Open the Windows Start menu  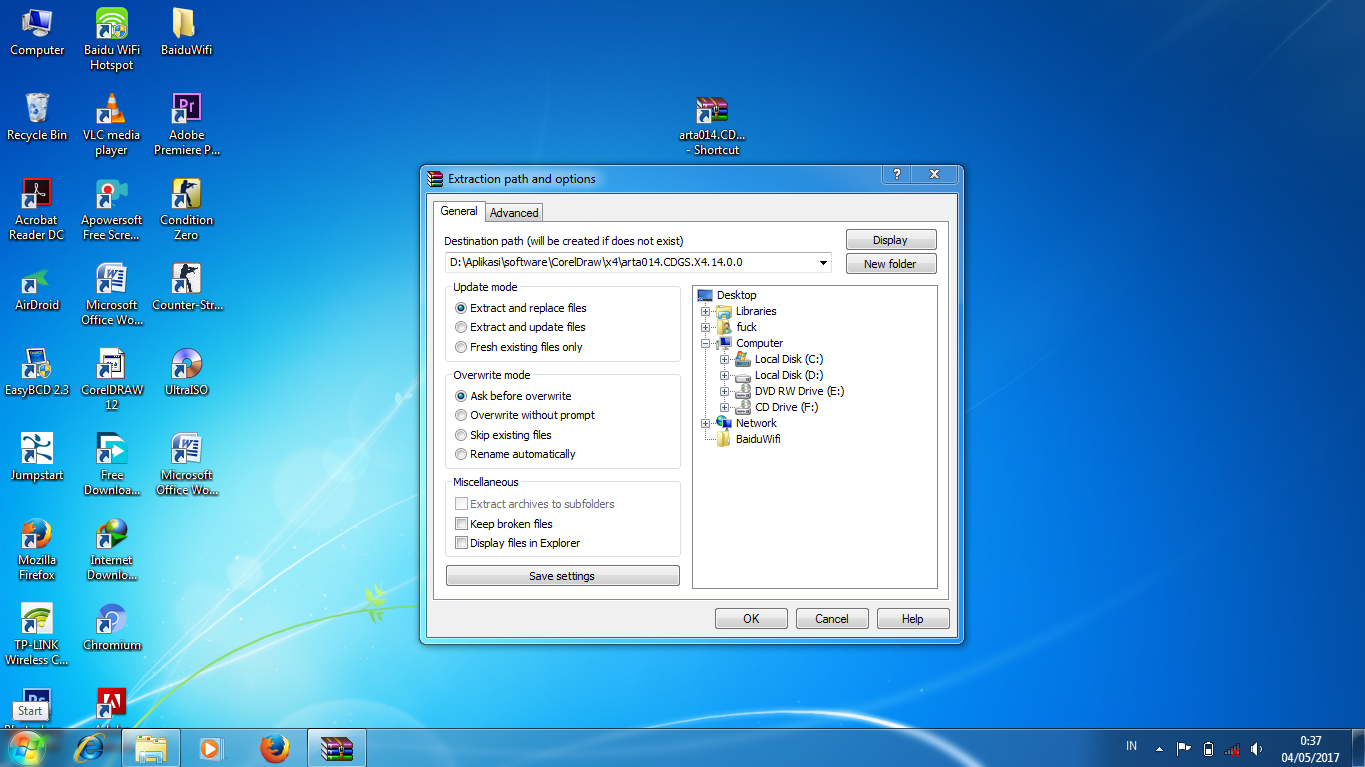(27, 747)
